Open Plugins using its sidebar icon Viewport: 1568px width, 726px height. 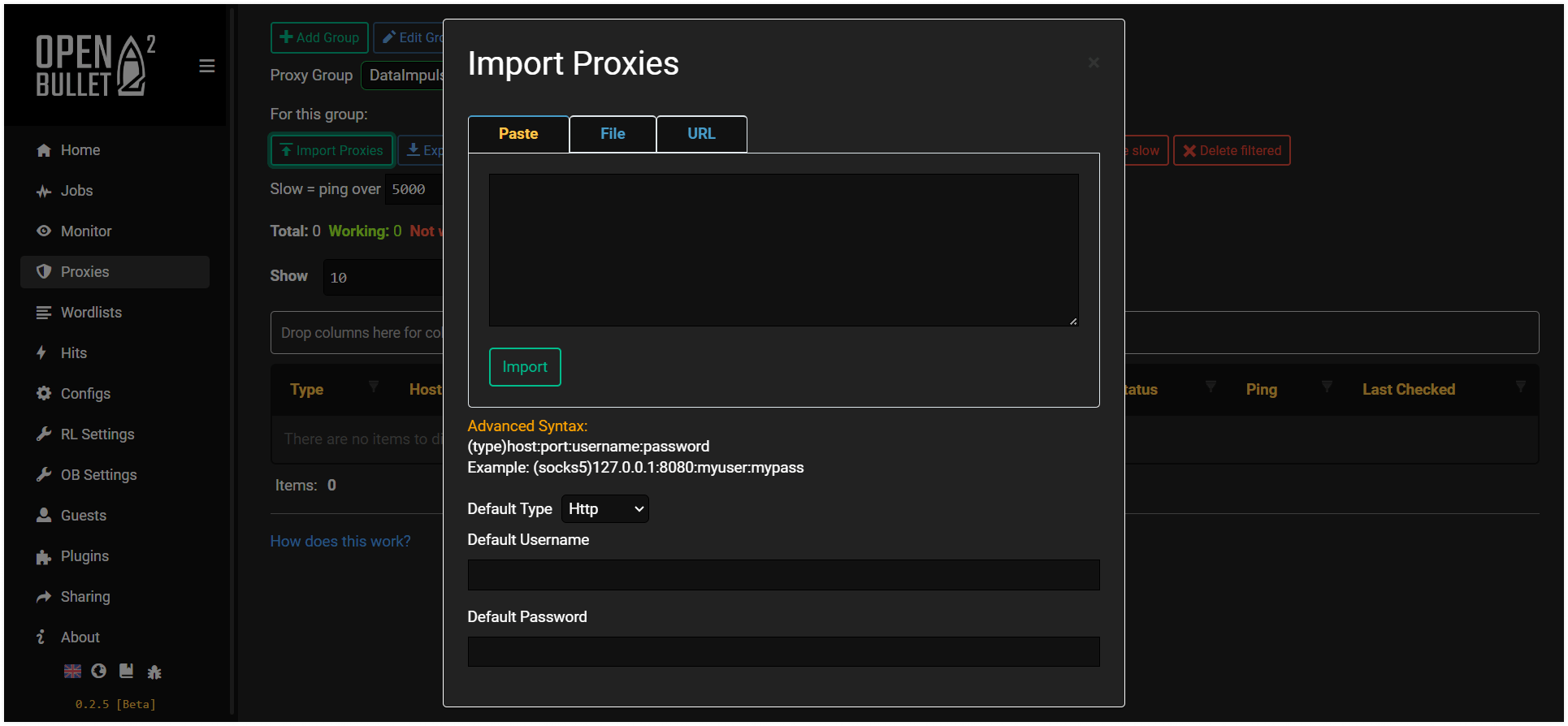coord(44,555)
